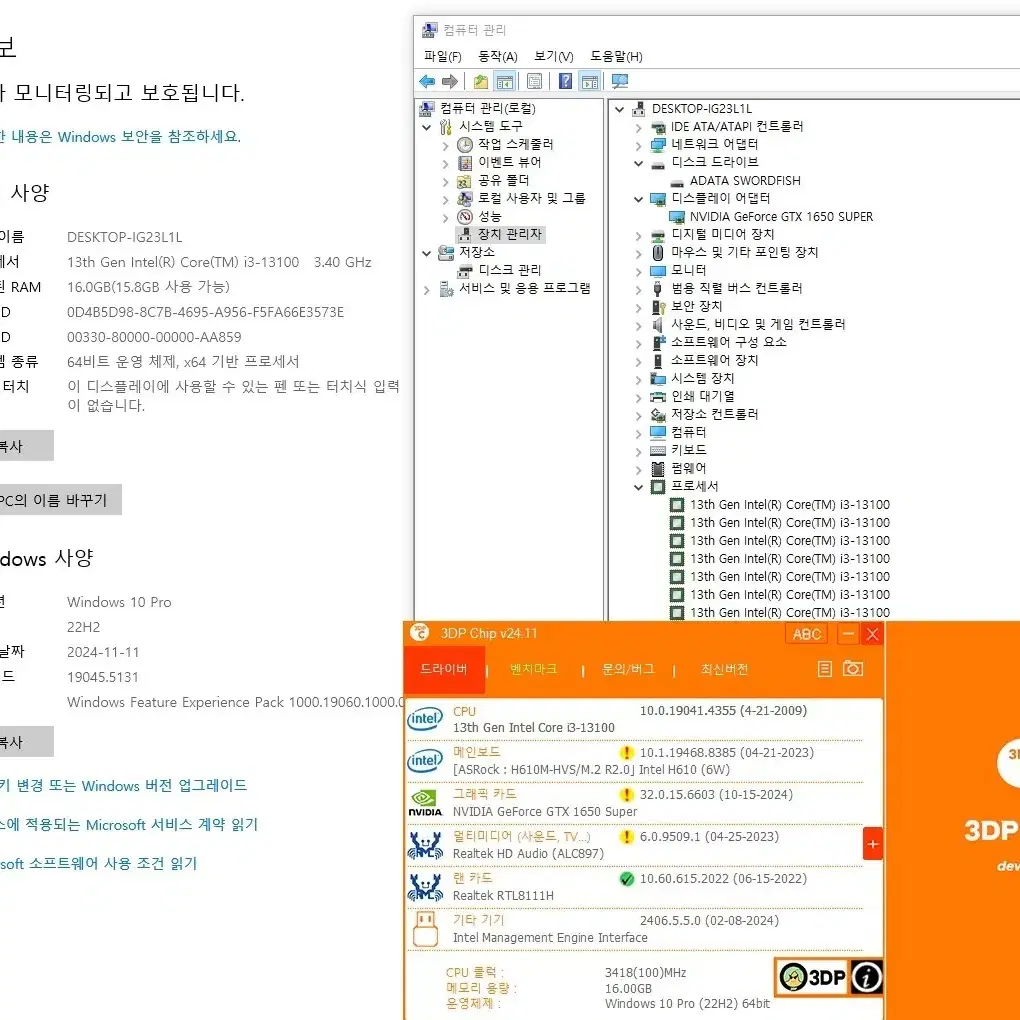Click the Forward arrow in Computer Management toolbar
Image resolution: width=1020 pixels, height=1020 pixels.
pos(450,81)
